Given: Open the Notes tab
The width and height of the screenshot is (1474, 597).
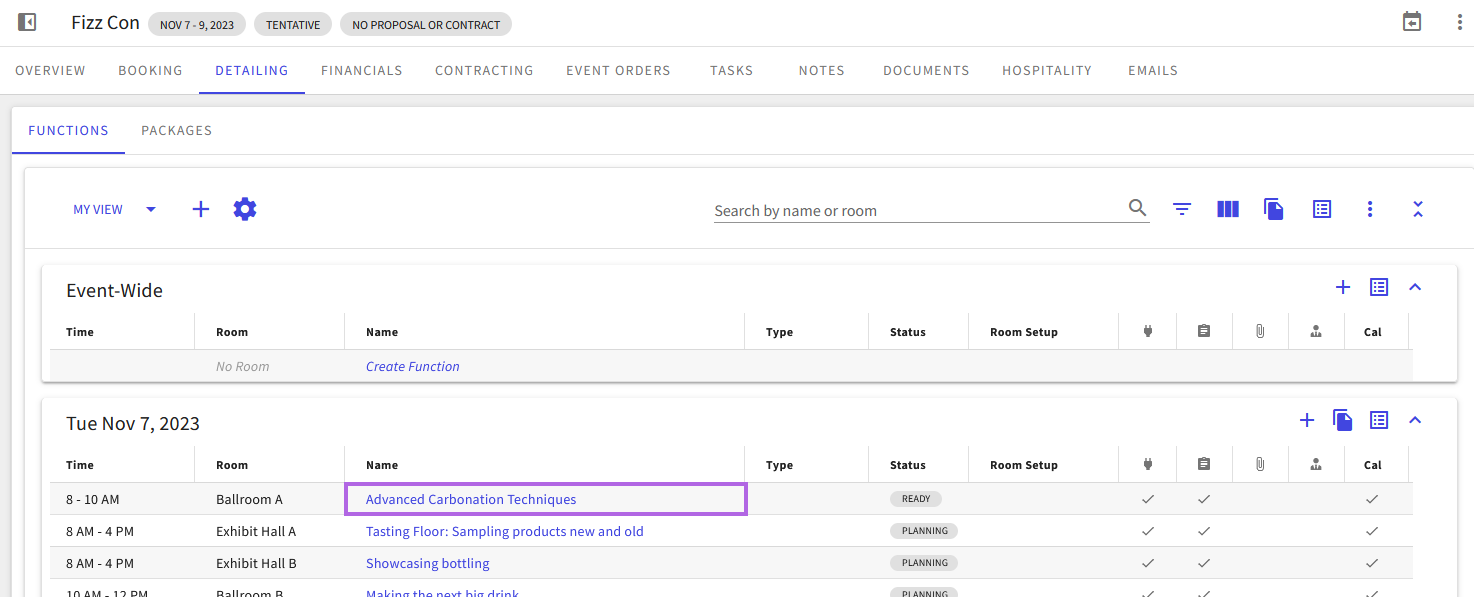Looking at the screenshot, I should click(x=821, y=71).
